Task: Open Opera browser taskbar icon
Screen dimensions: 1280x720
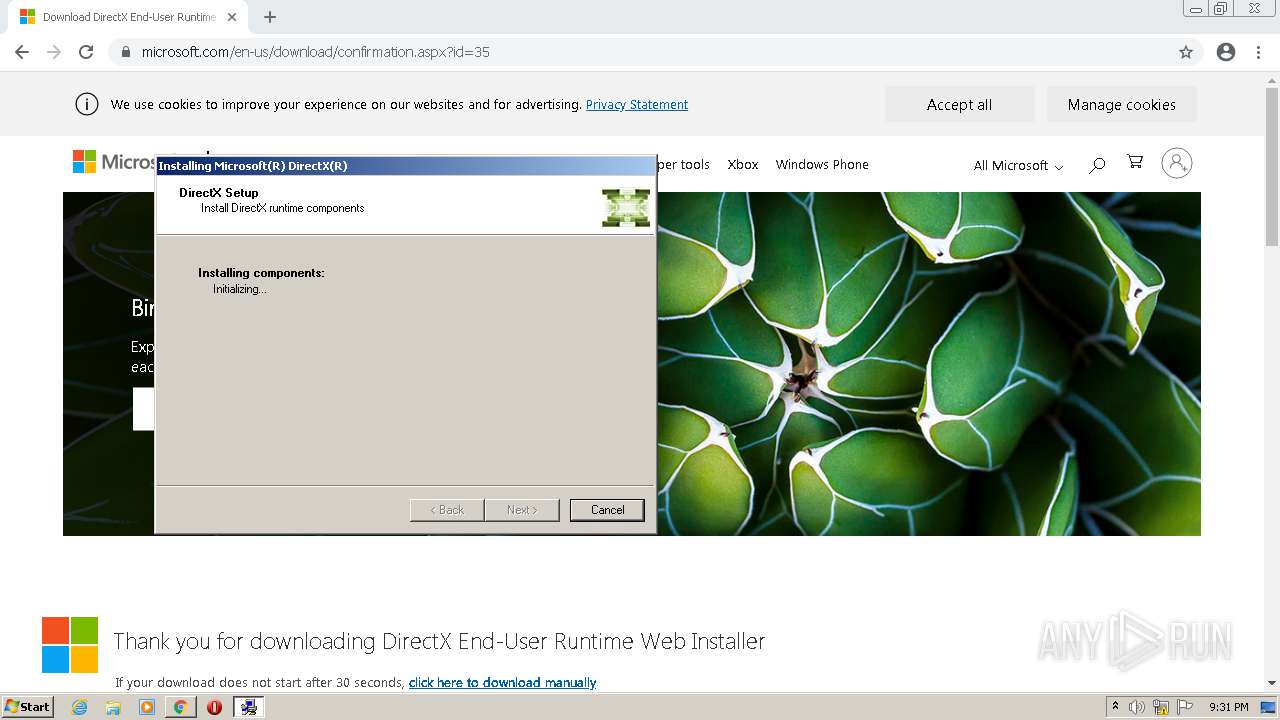Action: click(214, 707)
